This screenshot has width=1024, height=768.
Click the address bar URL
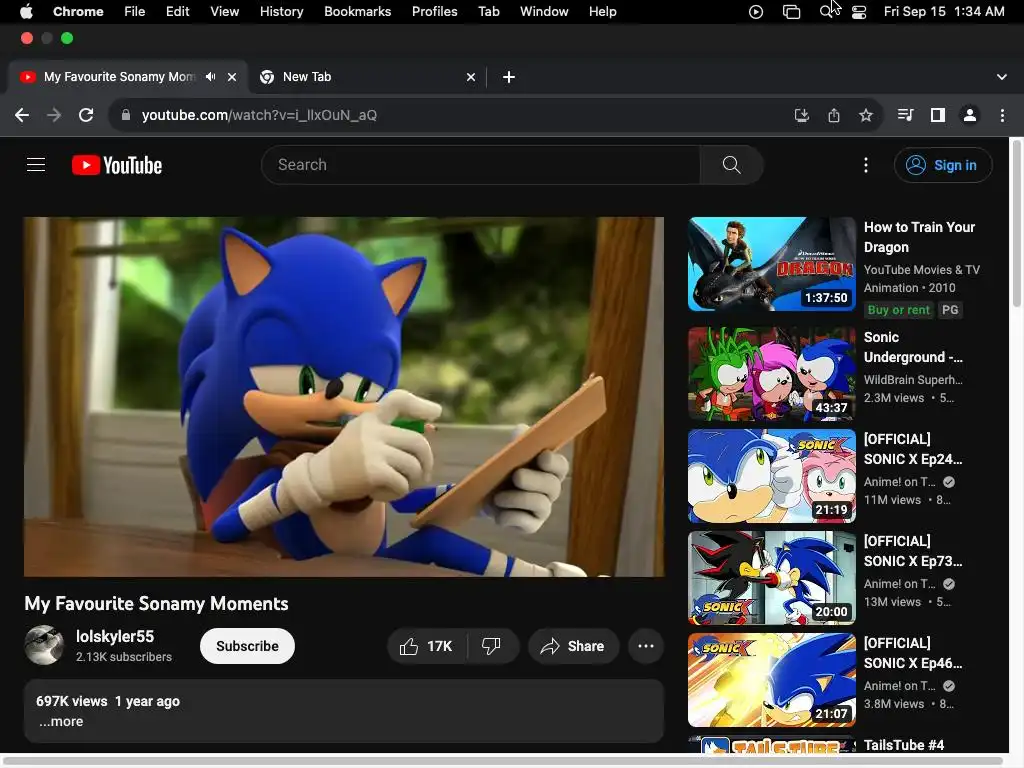tap(259, 116)
